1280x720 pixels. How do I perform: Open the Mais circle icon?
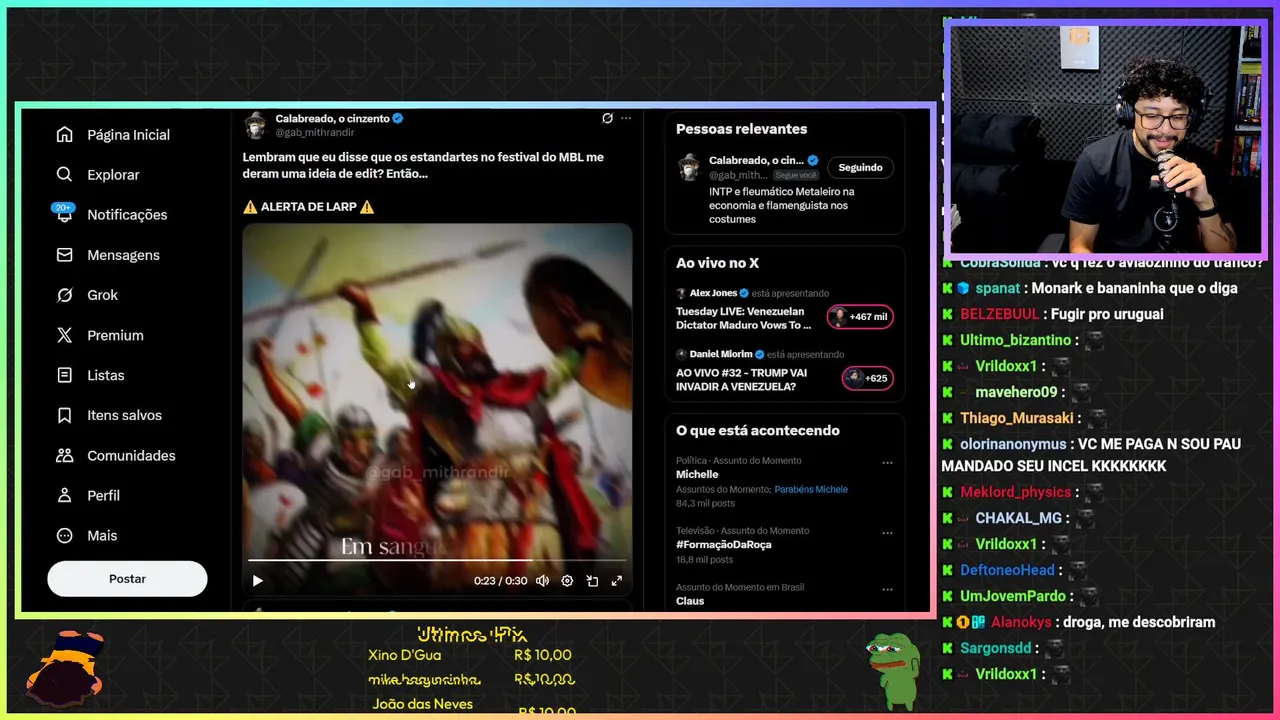pos(65,535)
